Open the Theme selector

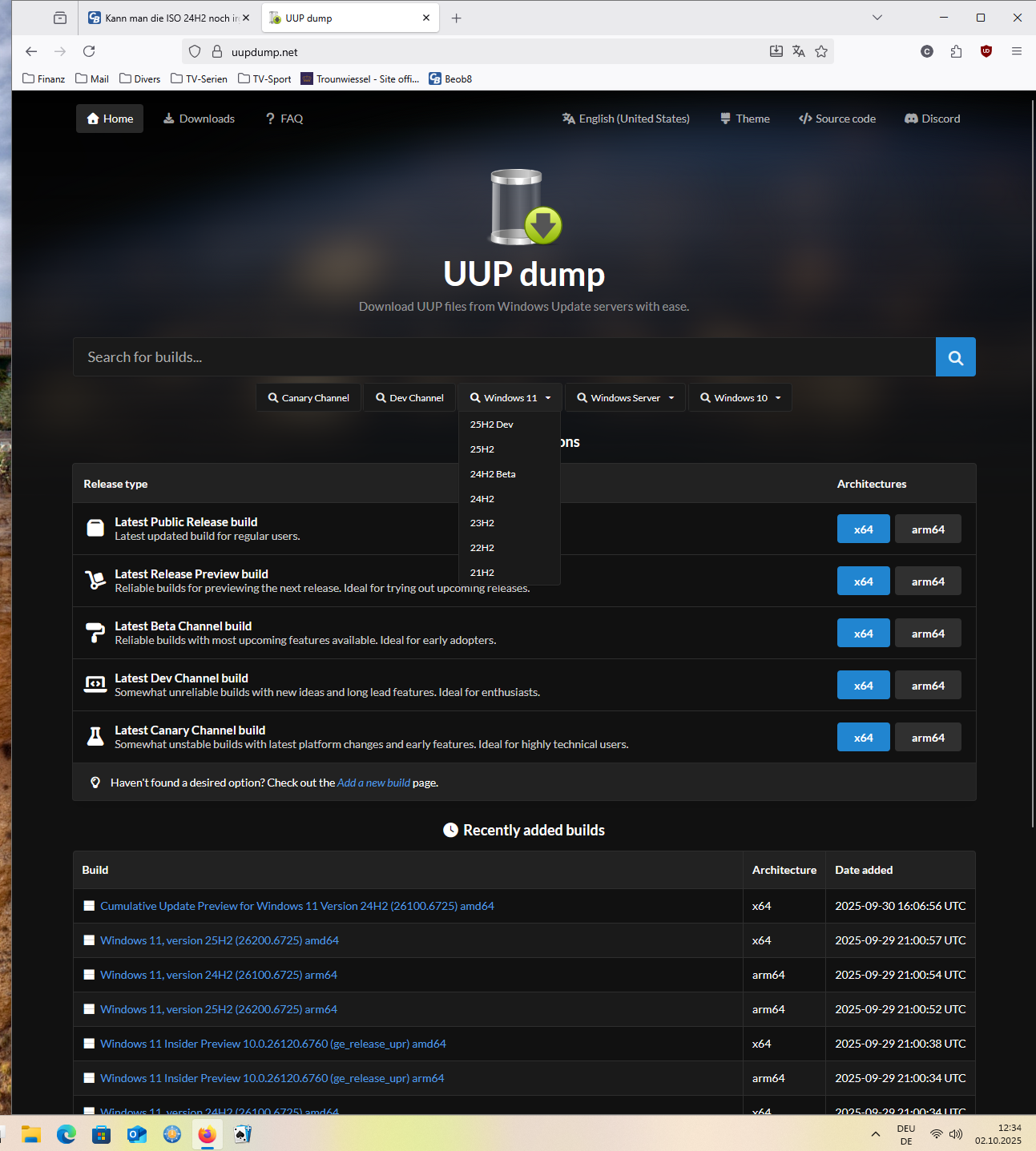click(x=745, y=119)
